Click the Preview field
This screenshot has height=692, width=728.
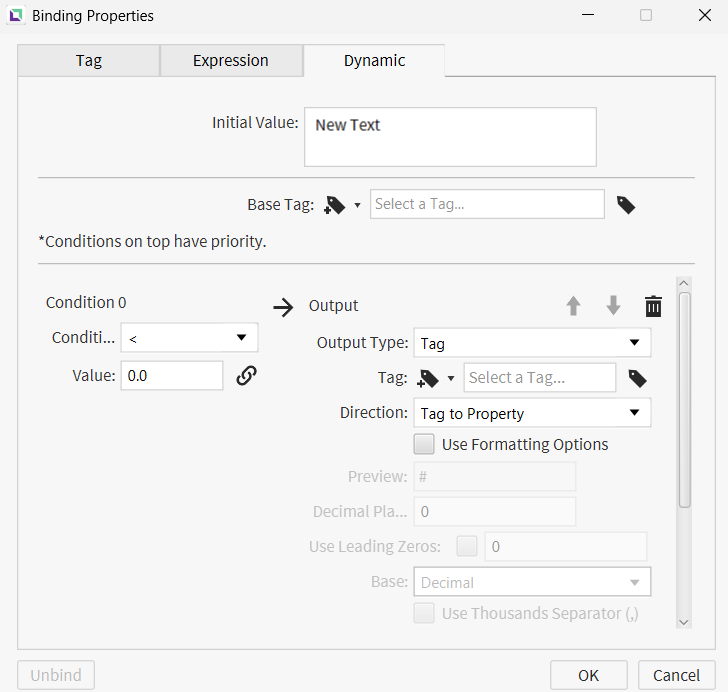[494, 477]
